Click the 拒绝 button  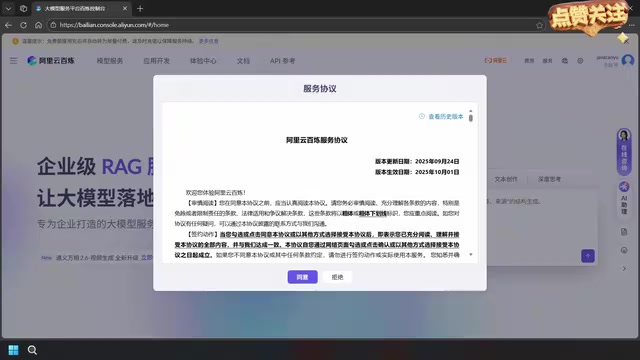337,277
